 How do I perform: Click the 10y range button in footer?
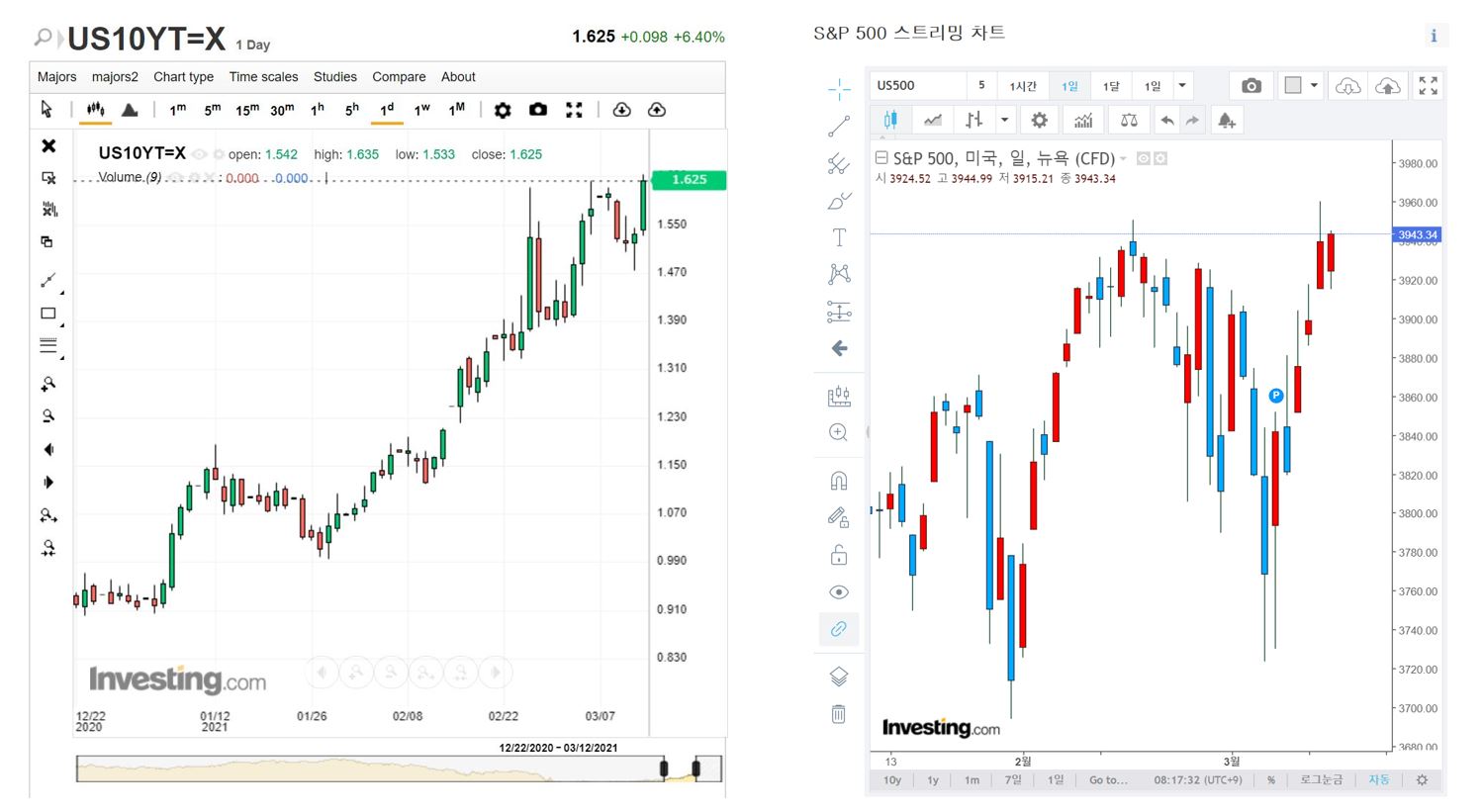pos(891,780)
